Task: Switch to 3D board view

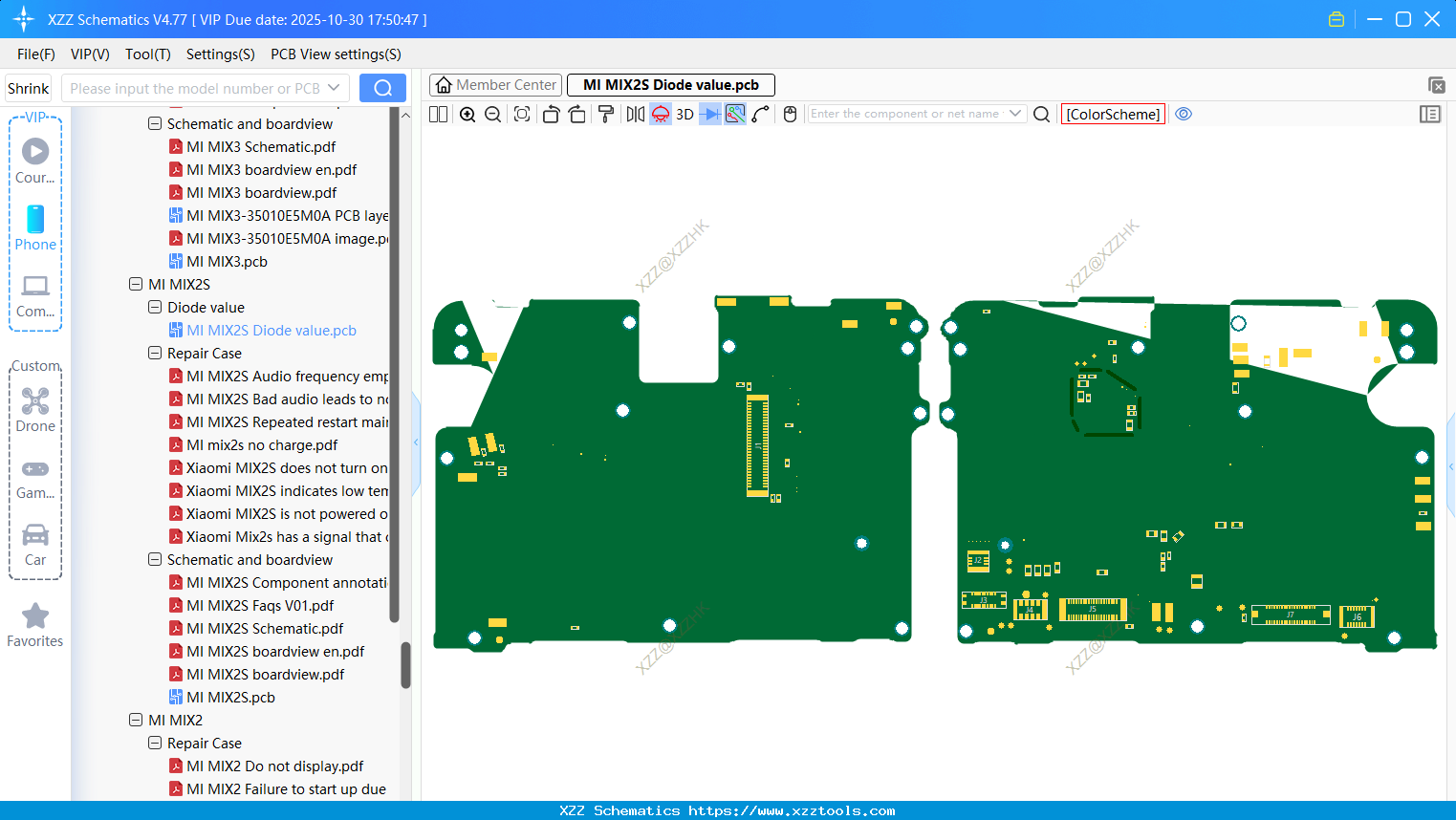Action: tap(685, 115)
